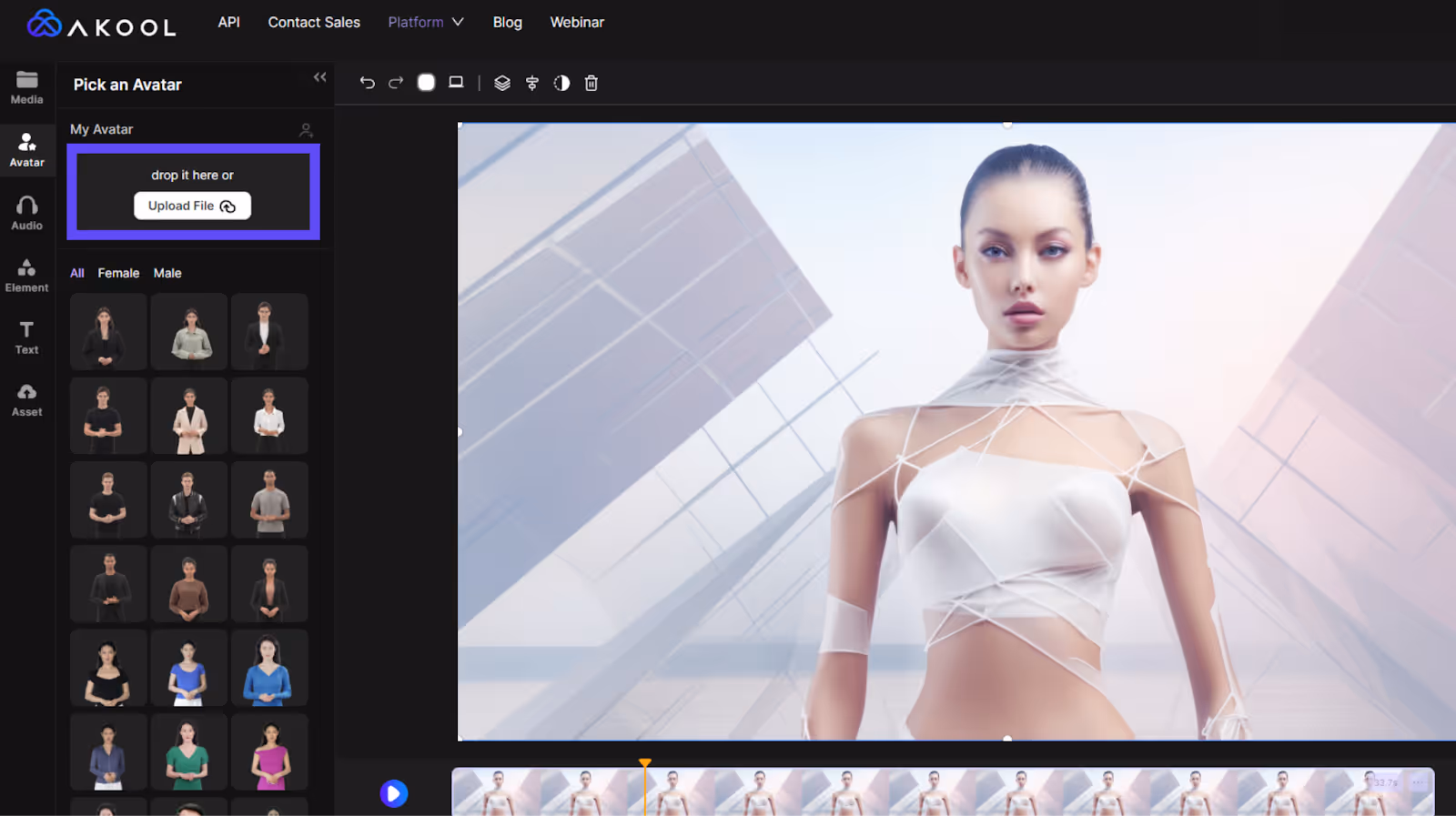Image resolution: width=1456 pixels, height=816 pixels.
Task: Select the avatar clip in timeline
Action: pos(943,791)
